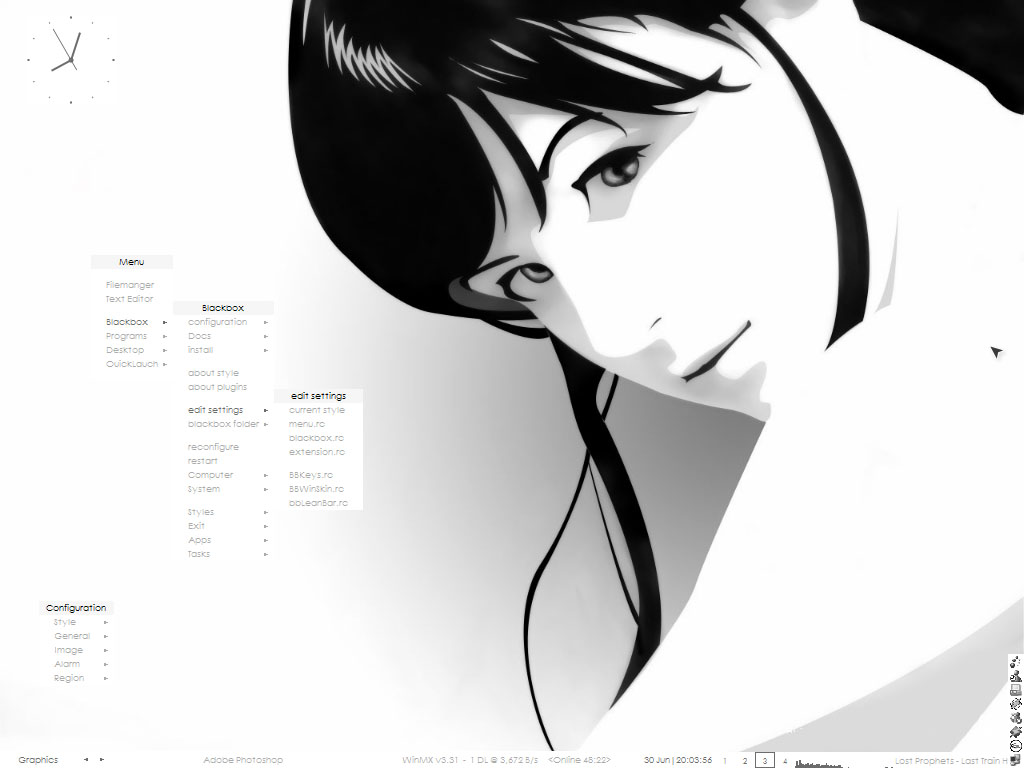This screenshot has height=768, width=1024.
Task: Click the Graphics workspace label
Action: pos(39,760)
